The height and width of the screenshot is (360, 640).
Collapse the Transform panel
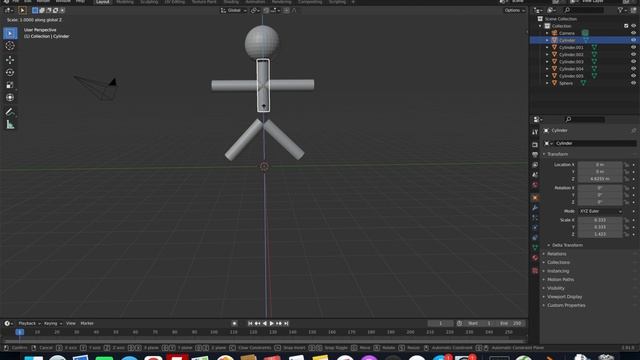coord(557,154)
